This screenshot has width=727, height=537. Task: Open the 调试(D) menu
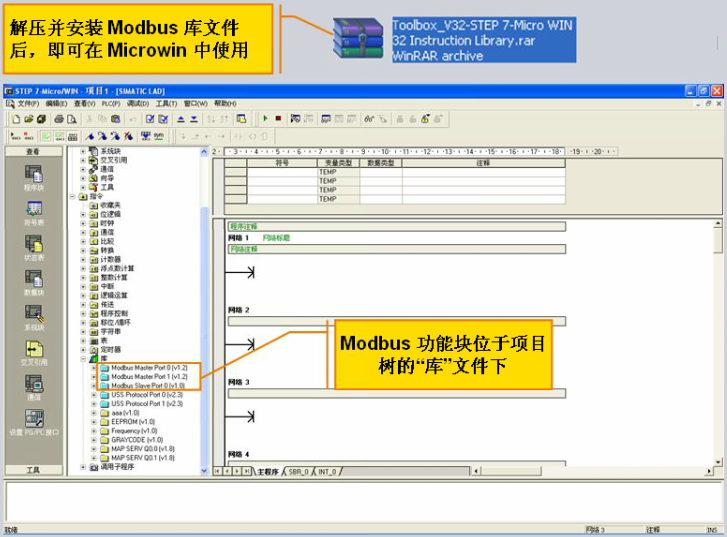(x=138, y=103)
